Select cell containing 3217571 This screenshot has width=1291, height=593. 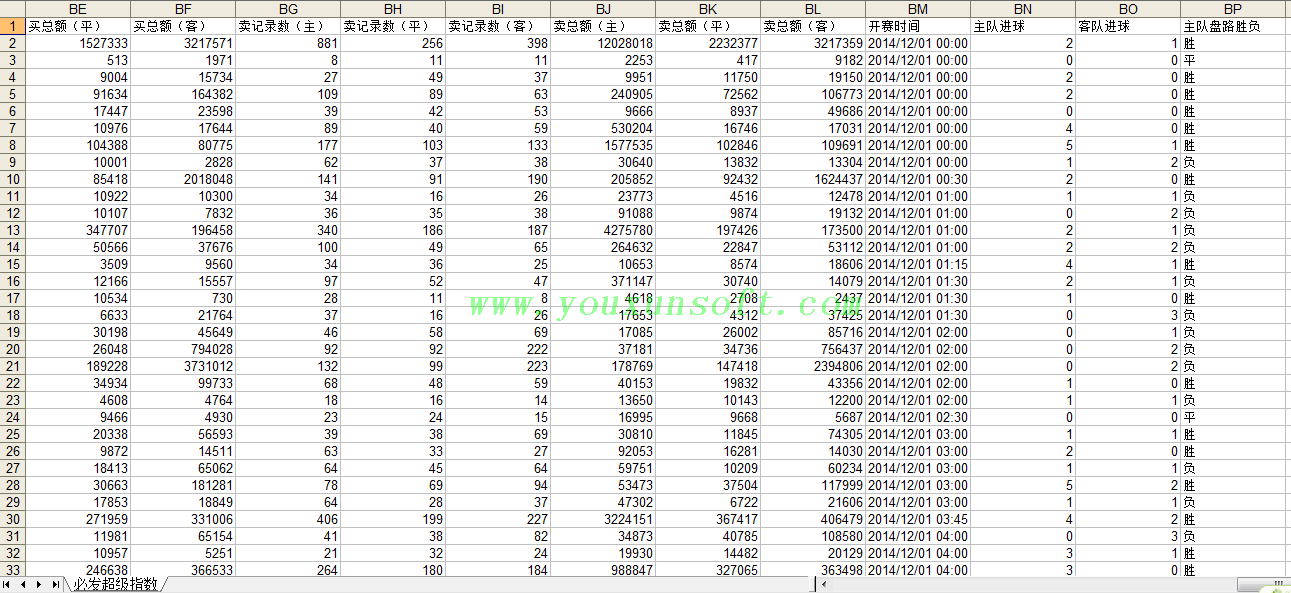(183, 43)
